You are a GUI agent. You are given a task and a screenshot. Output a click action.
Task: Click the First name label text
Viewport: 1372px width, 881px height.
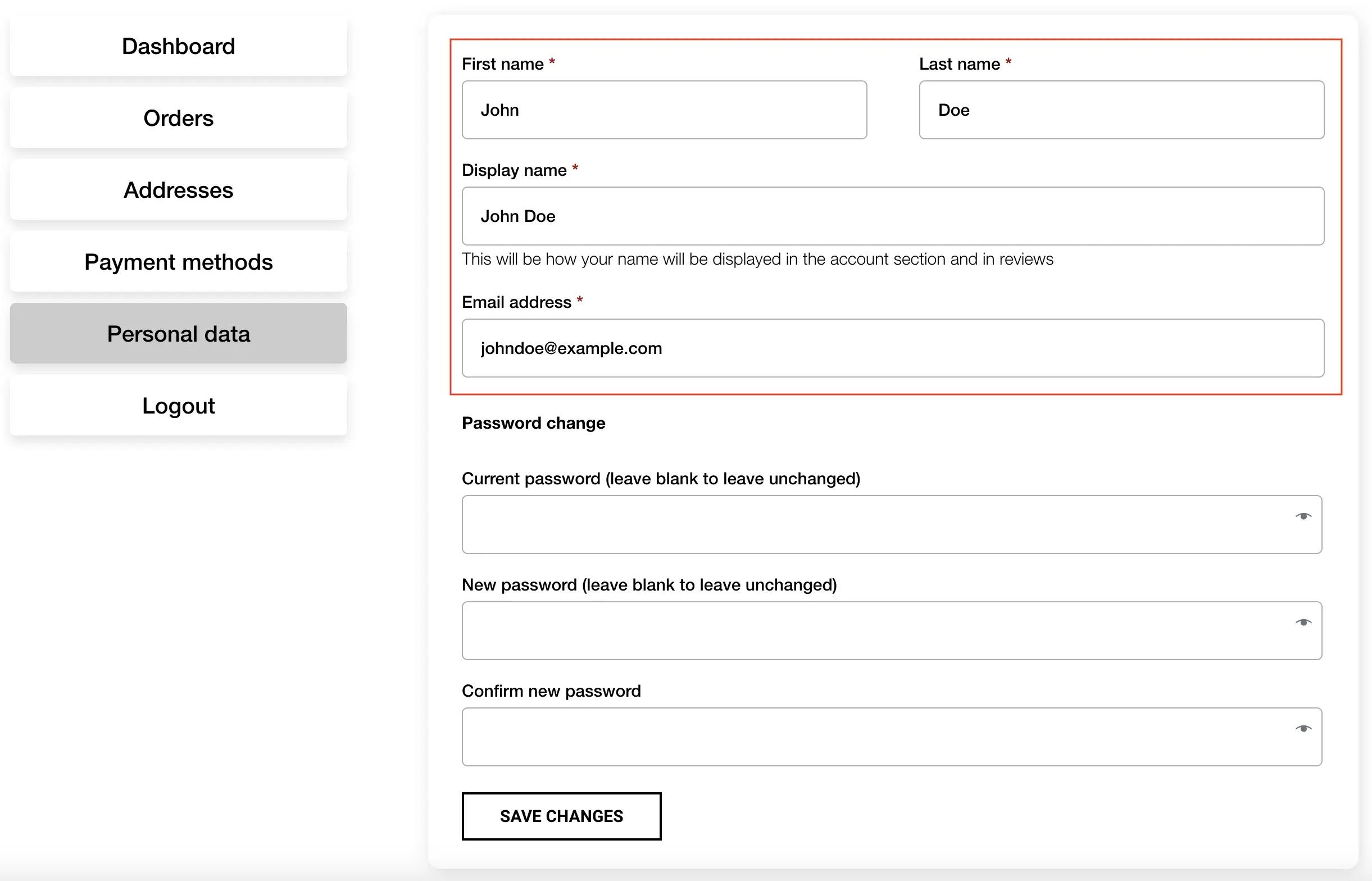[x=502, y=64]
